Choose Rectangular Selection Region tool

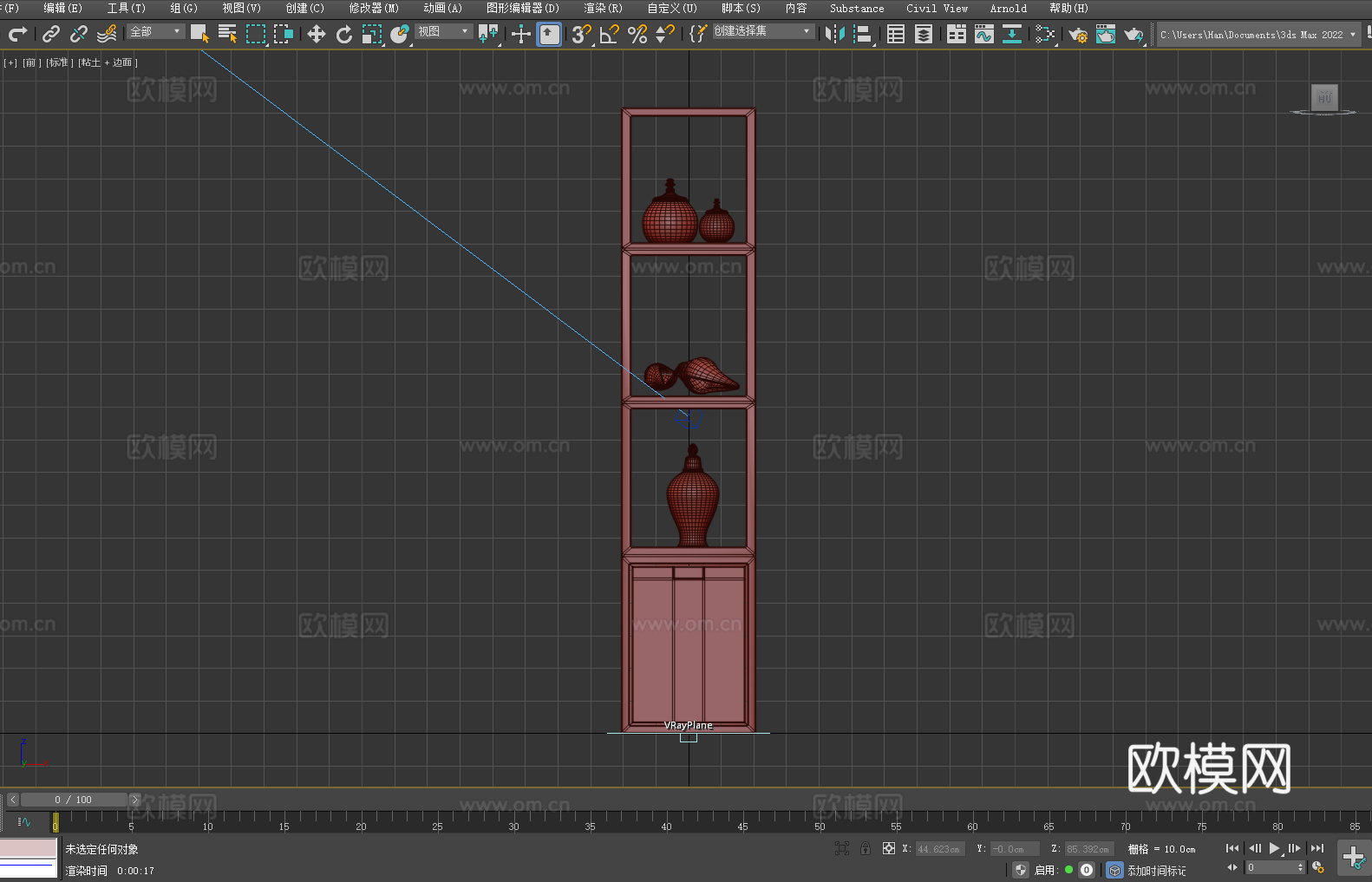pos(256,34)
